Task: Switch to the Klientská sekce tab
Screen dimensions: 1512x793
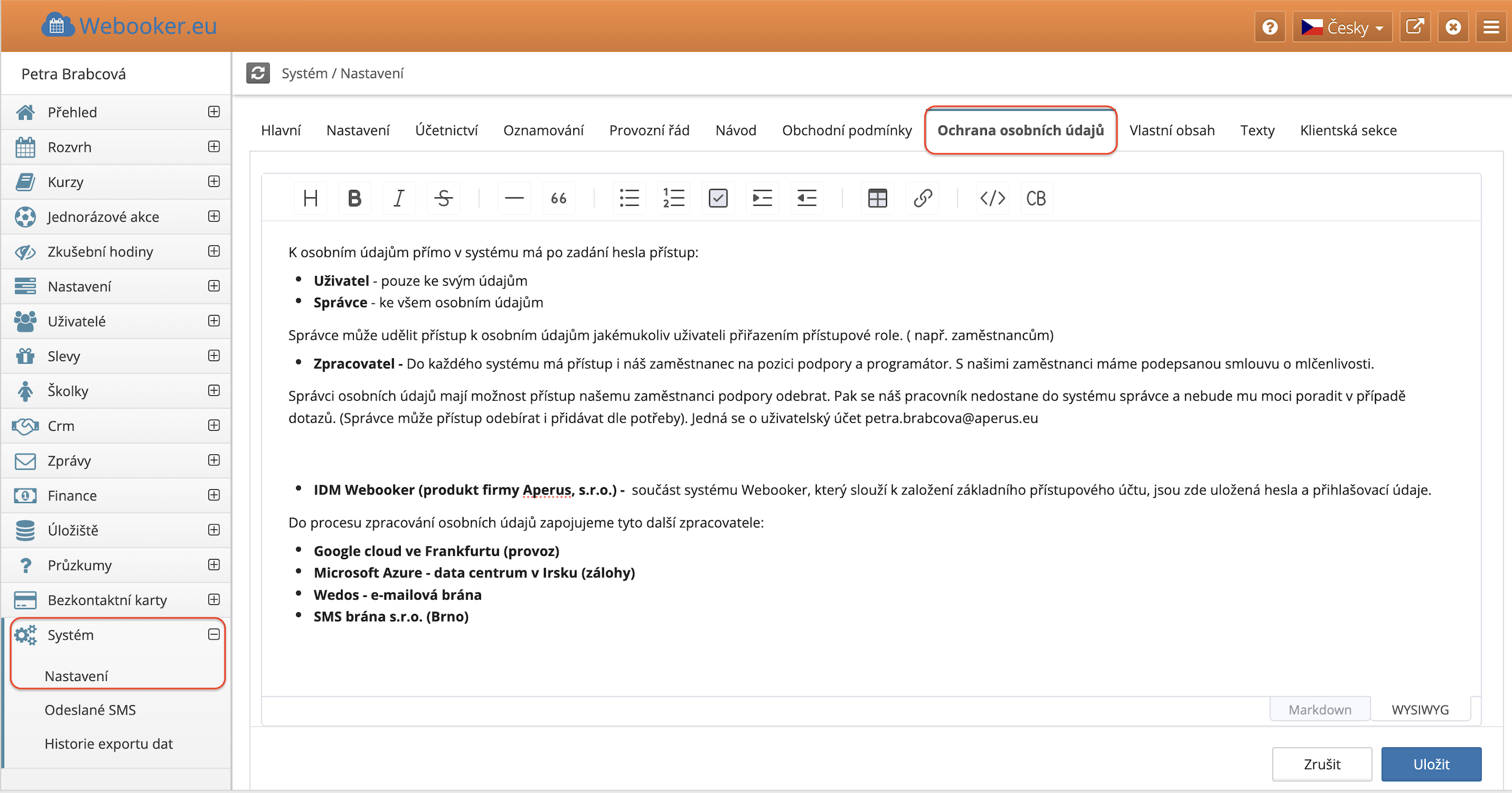Action: 1348,130
